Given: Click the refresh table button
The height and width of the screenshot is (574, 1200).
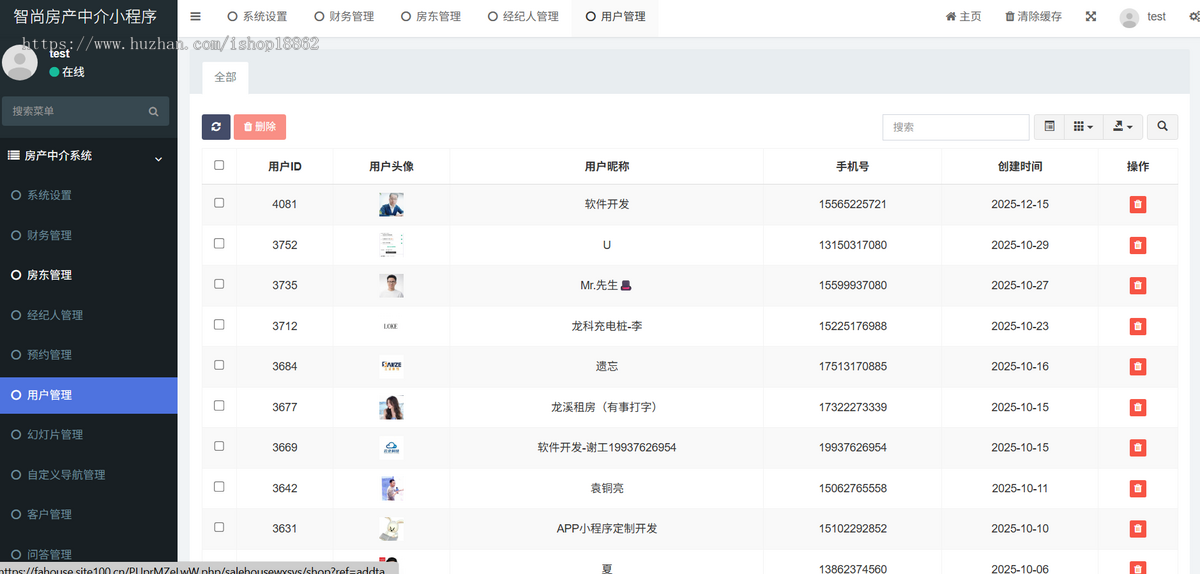Looking at the screenshot, I should pos(216,127).
